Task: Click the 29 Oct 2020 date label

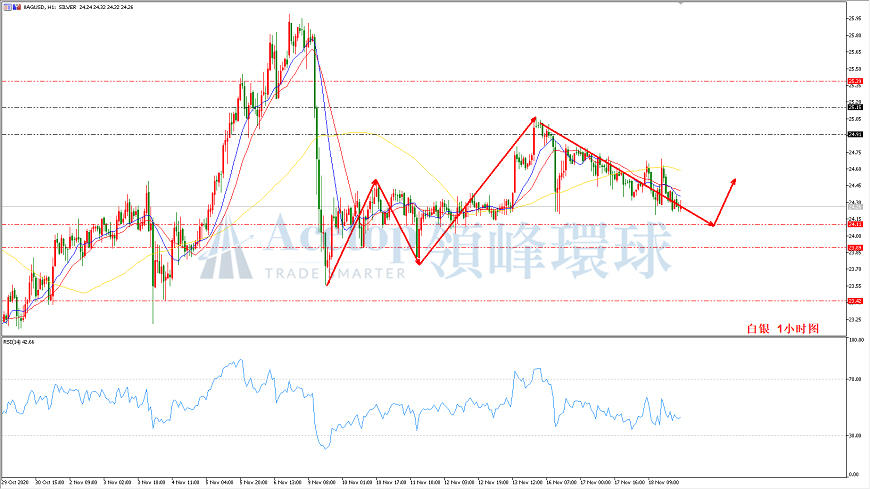Action: (x=17, y=482)
